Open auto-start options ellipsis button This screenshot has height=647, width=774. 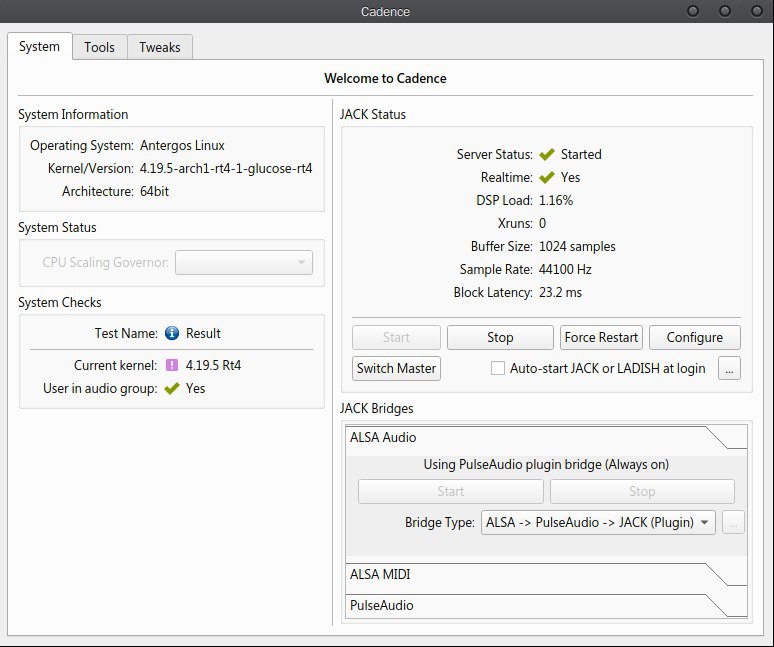click(729, 369)
